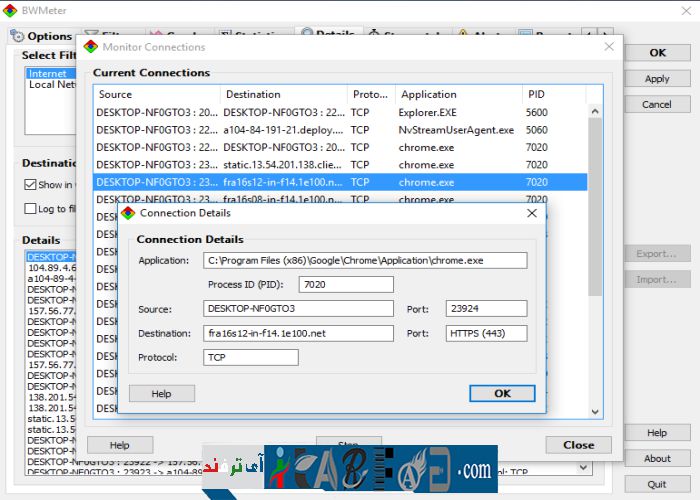Enable the 'Log to file' checkbox
700x500 pixels.
(31, 209)
